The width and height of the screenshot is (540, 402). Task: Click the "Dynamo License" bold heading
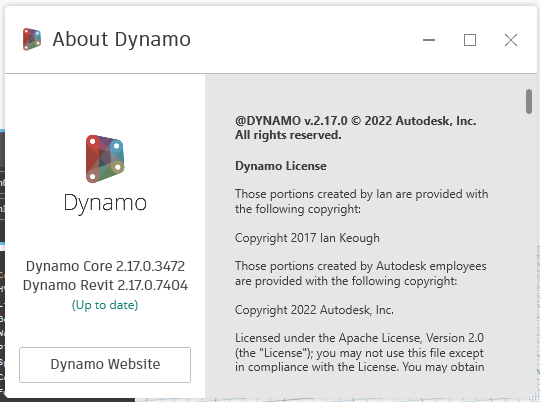pos(281,166)
